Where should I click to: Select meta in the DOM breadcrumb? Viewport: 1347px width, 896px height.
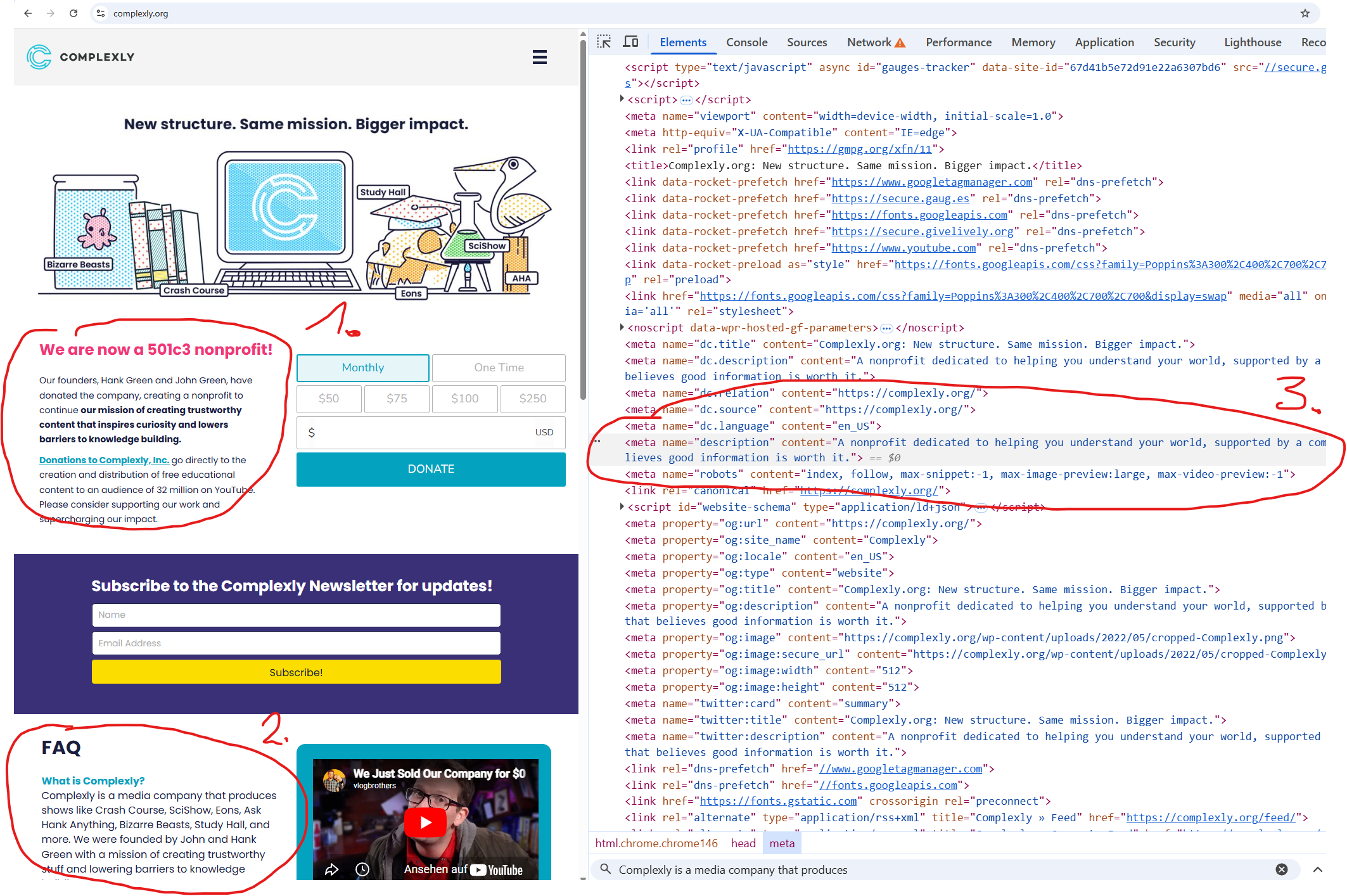[x=782, y=843]
